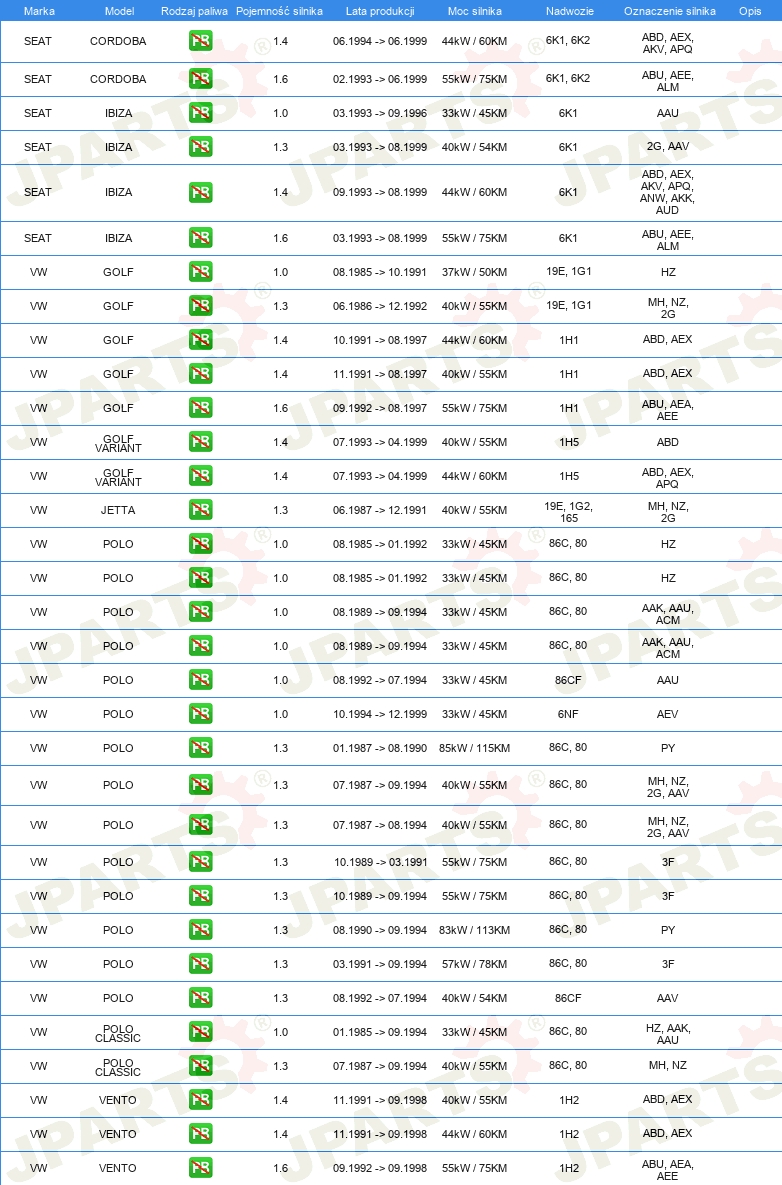The image size is (782, 1185).
Task: Click JETTA model cell
Action: pos(119,509)
